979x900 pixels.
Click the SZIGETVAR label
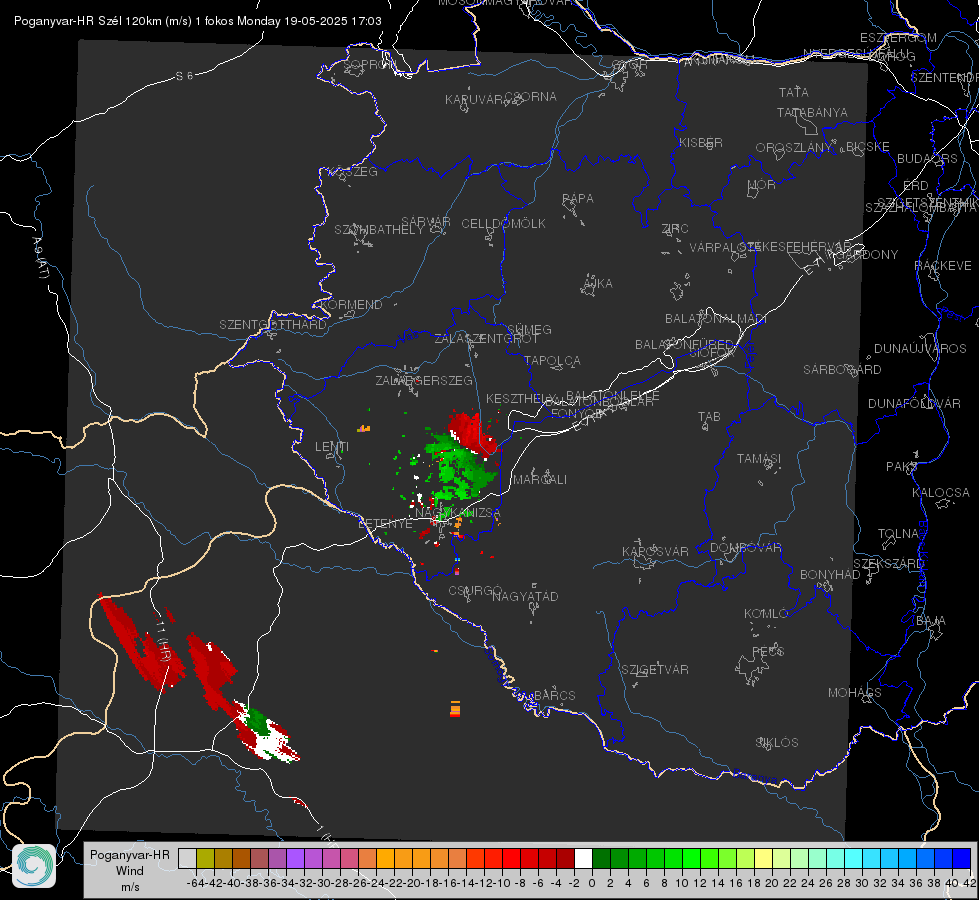[x=654, y=670]
